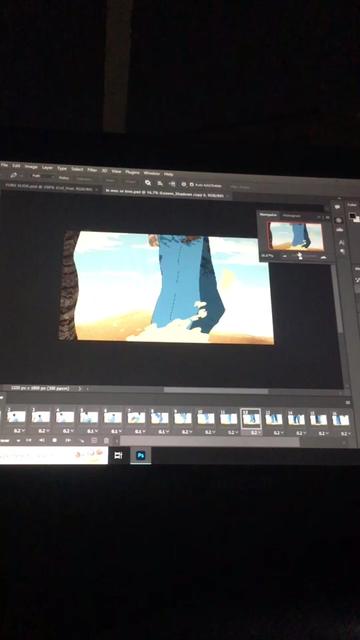Toggle the Auto Add/Delete checkbox
This screenshot has height=640, width=360.
(191, 185)
